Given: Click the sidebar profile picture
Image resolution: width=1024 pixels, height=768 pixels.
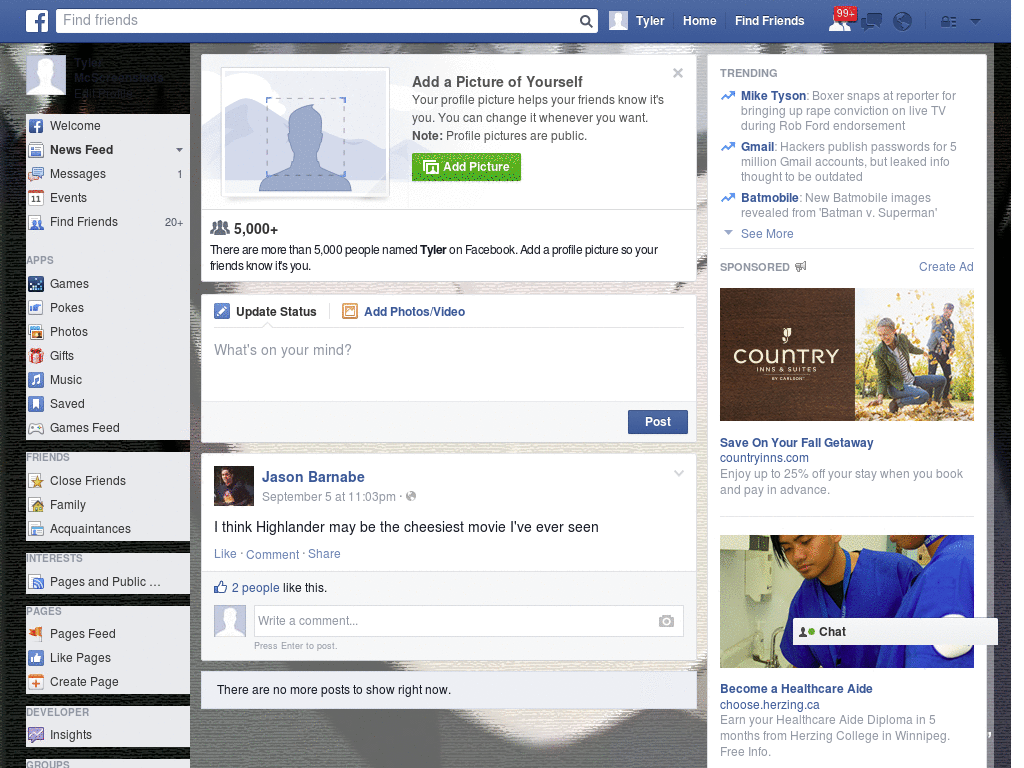Looking at the screenshot, I should (x=46, y=75).
